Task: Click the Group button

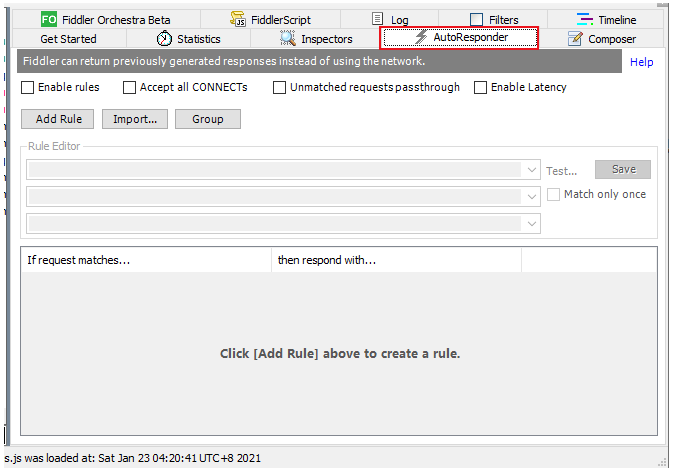Action: pyautogui.click(x=208, y=119)
